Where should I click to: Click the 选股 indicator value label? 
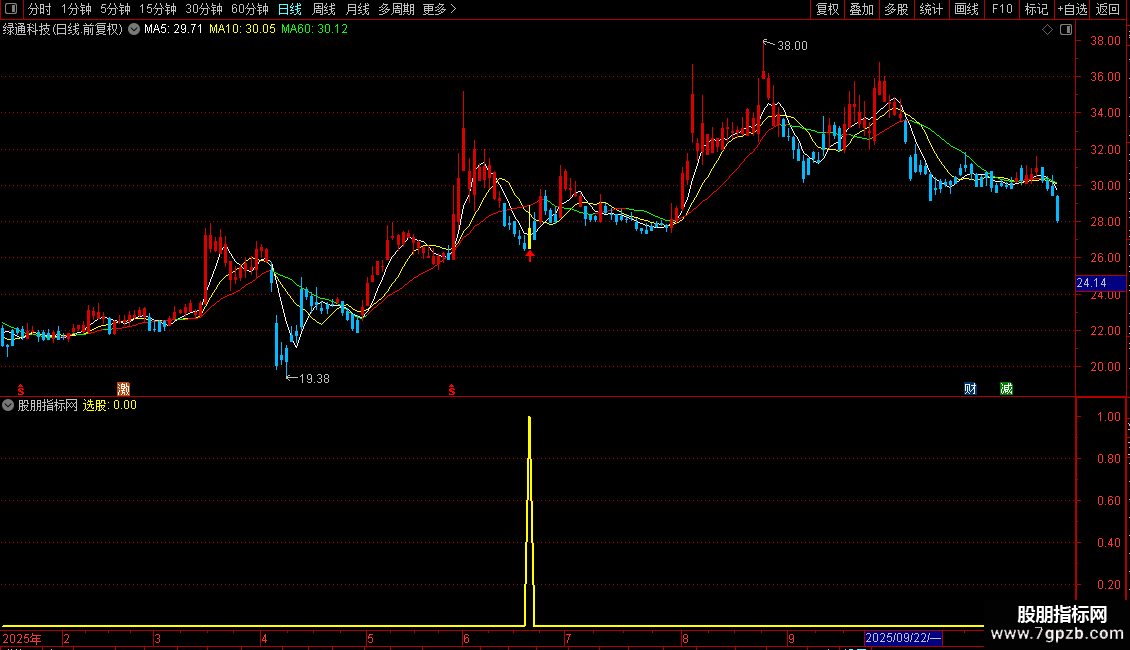(x=110, y=405)
